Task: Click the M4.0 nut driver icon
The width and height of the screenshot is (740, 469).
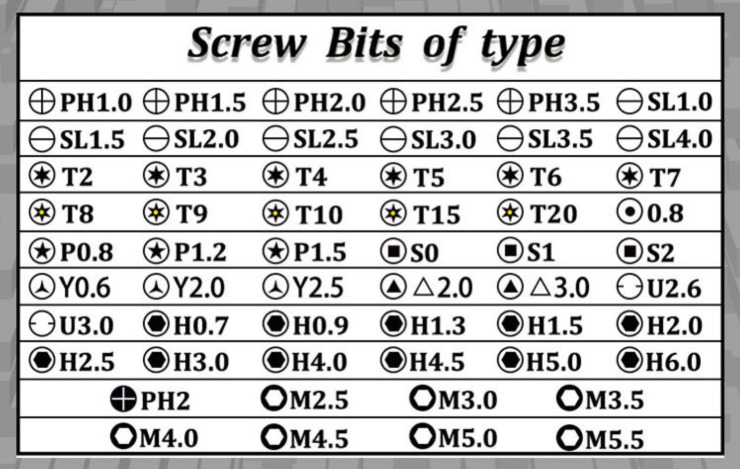Action: pyautogui.click(x=124, y=436)
